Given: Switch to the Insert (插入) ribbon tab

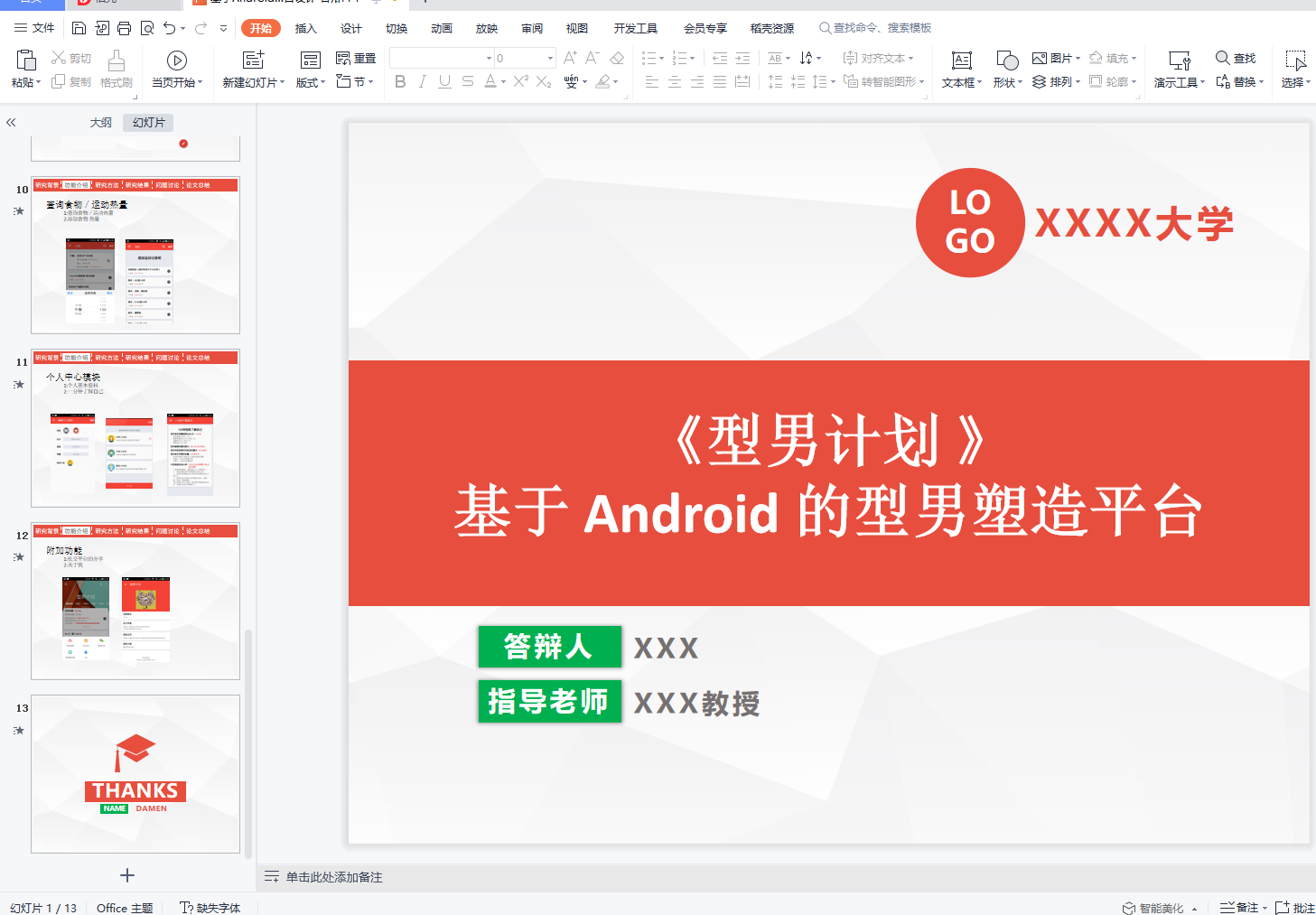Looking at the screenshot, I should (306, 28).
